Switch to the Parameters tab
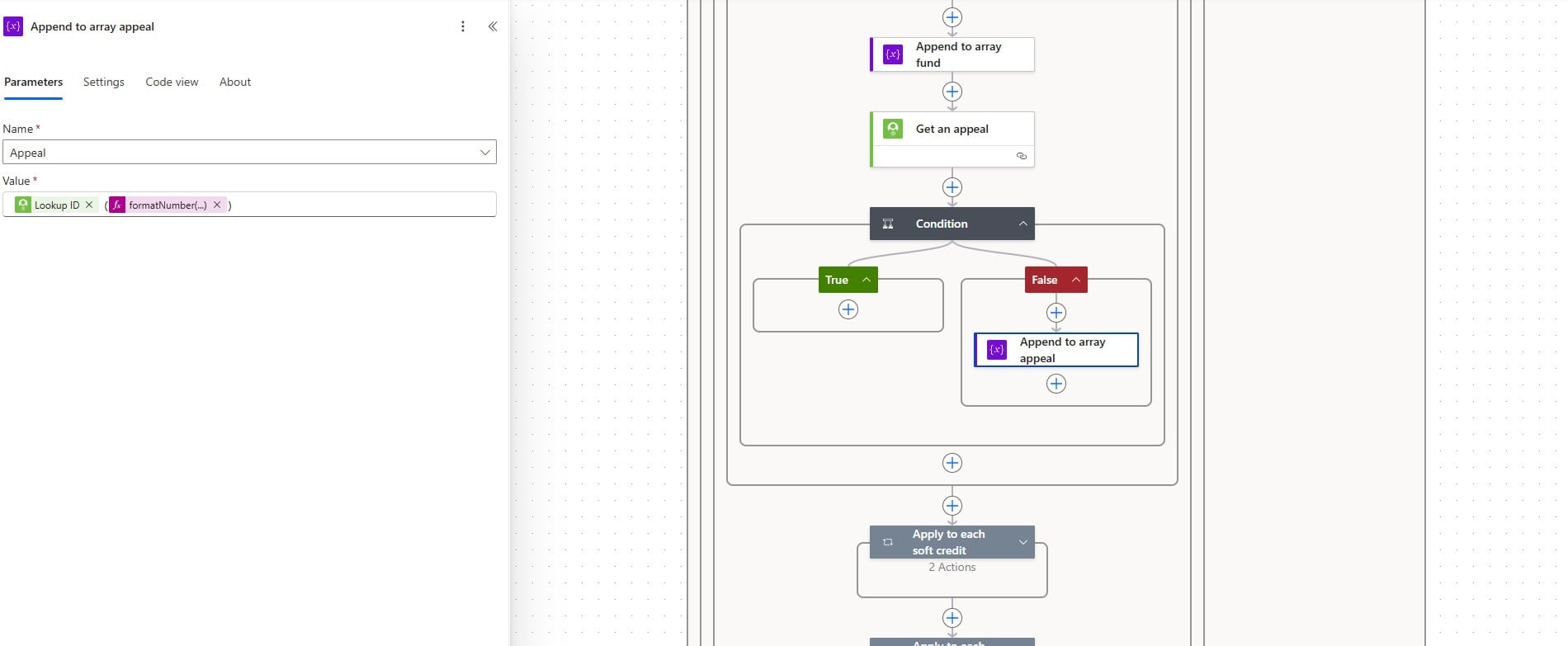 click(x=33, y=82)
